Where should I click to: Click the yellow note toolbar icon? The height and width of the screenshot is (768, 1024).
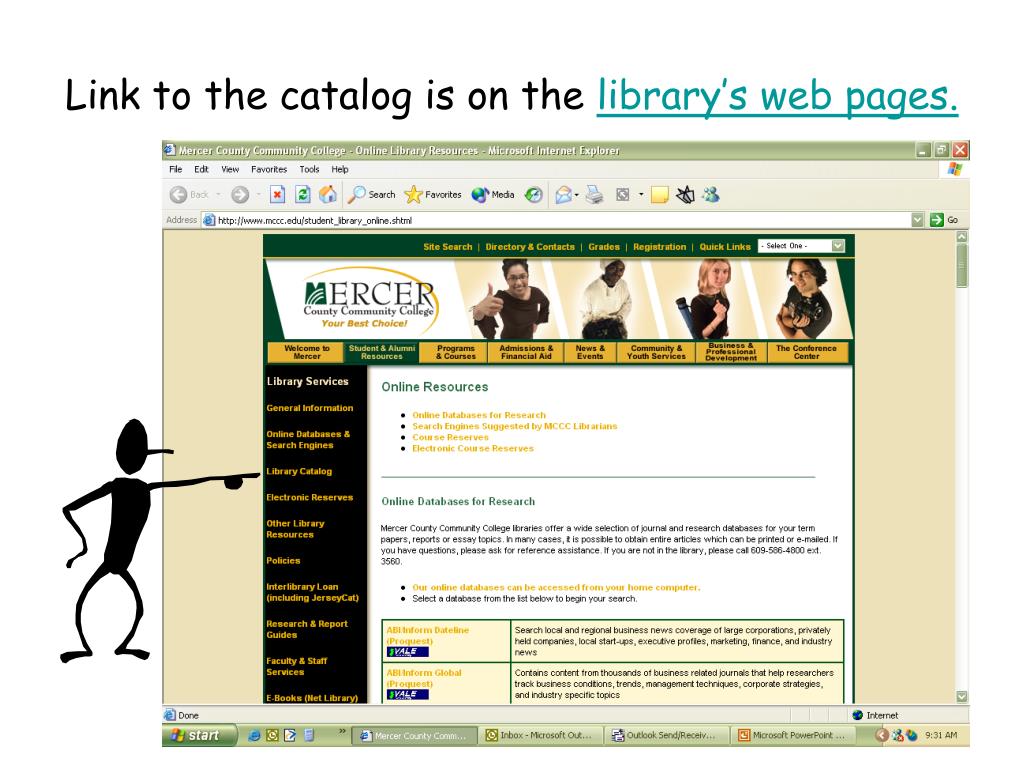click(660, 195)
